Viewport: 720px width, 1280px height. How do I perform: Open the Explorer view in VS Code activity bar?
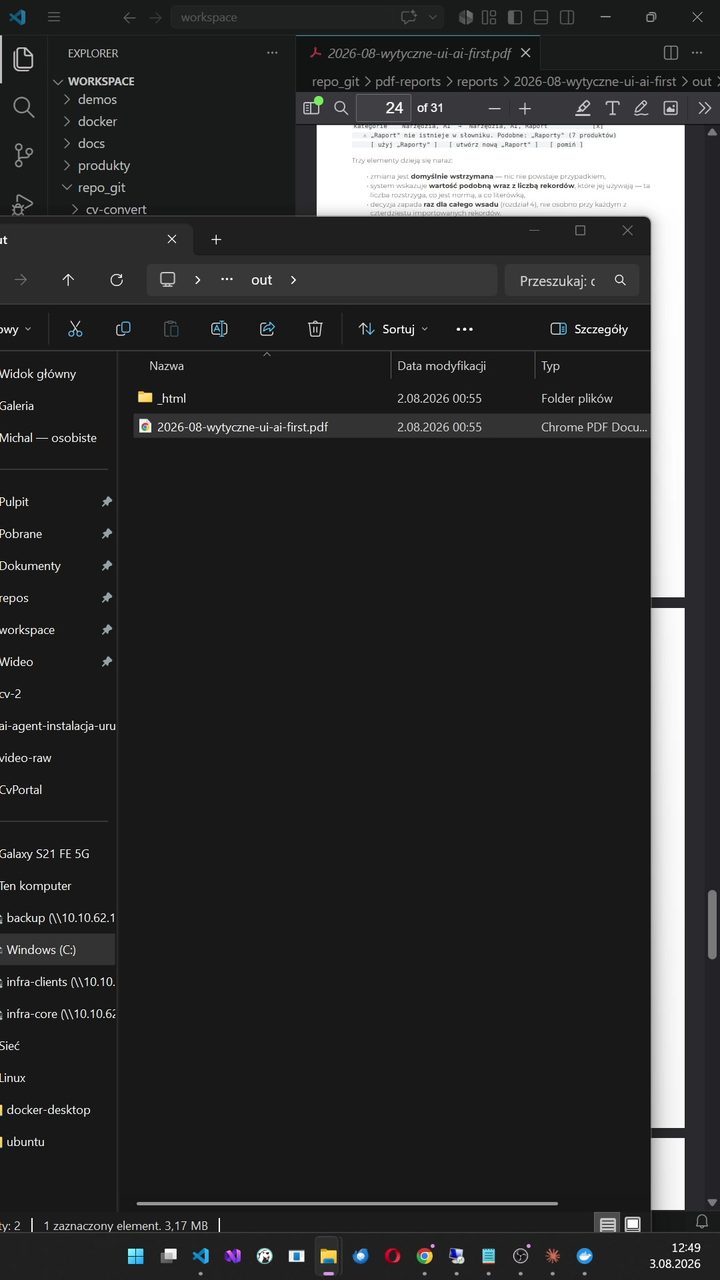pos(22,60)
